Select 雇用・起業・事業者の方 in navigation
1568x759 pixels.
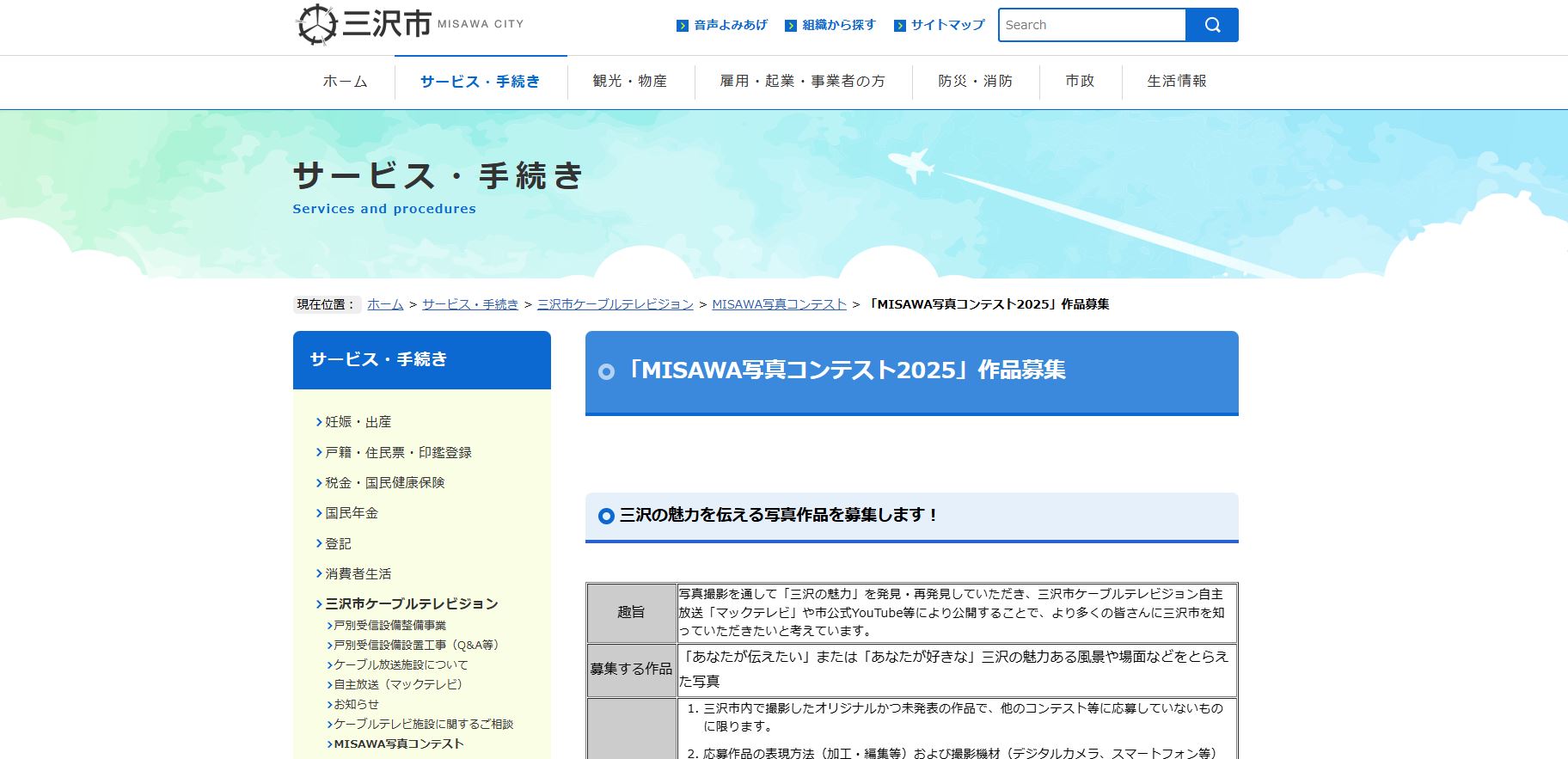pyautogui.click(x=802, y=81)
